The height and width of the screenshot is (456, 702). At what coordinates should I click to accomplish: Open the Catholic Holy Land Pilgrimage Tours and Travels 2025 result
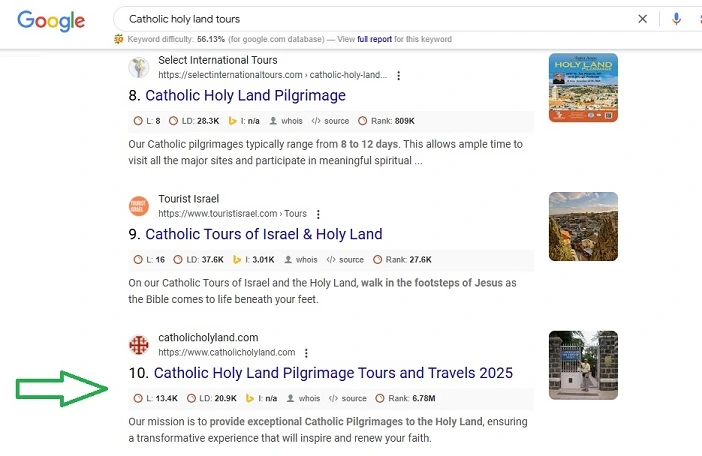click(333, 373)
